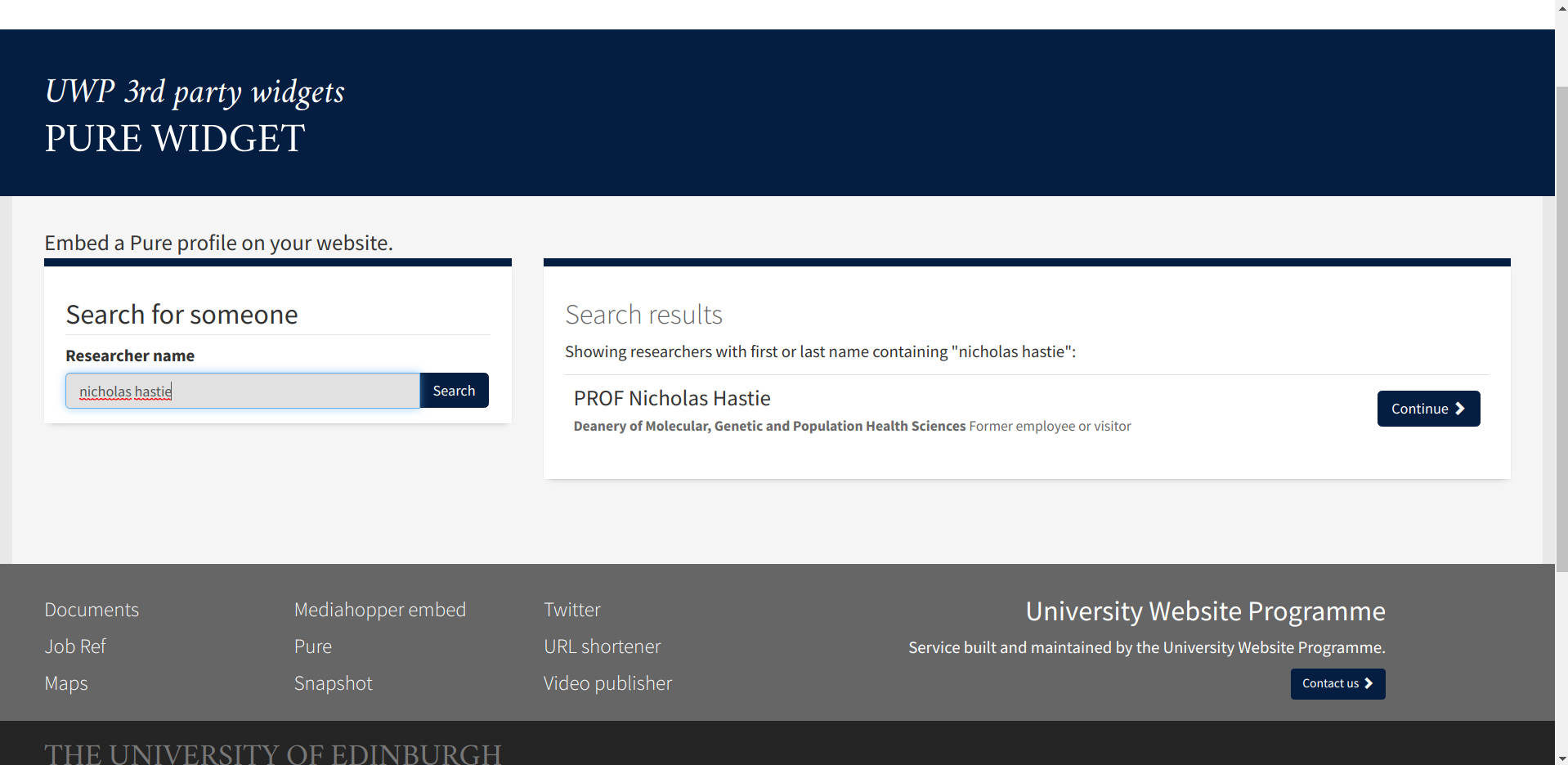Click The University of Edinburgh footer logo
Screen dimensions: 1568x765
(273, 754)
